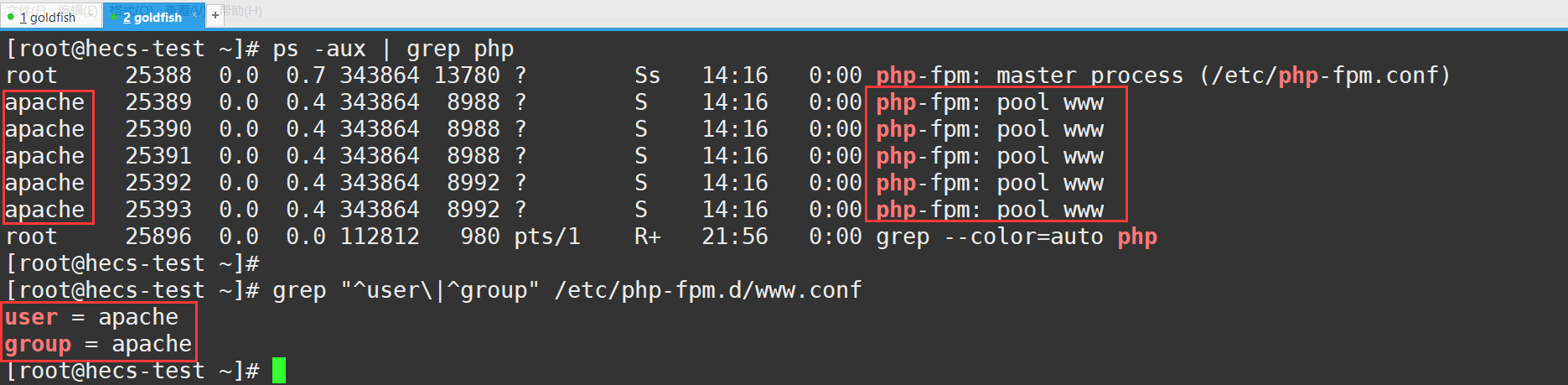Open a new session tab with plus
Viewport: 1568px width, 385px height.
tap(215, 15)
